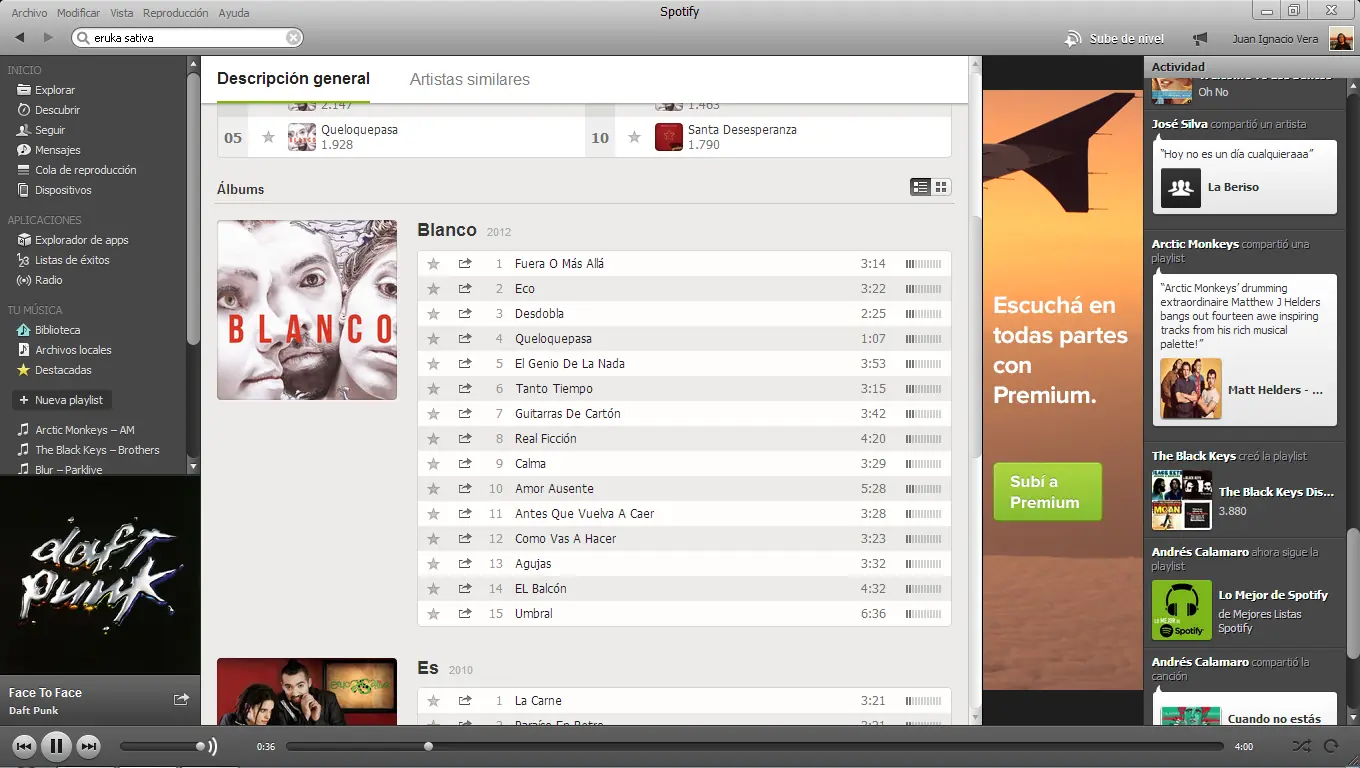Open the Archivo menu
Viewport: 1360px width, 768px height.
tap(29, 13)
